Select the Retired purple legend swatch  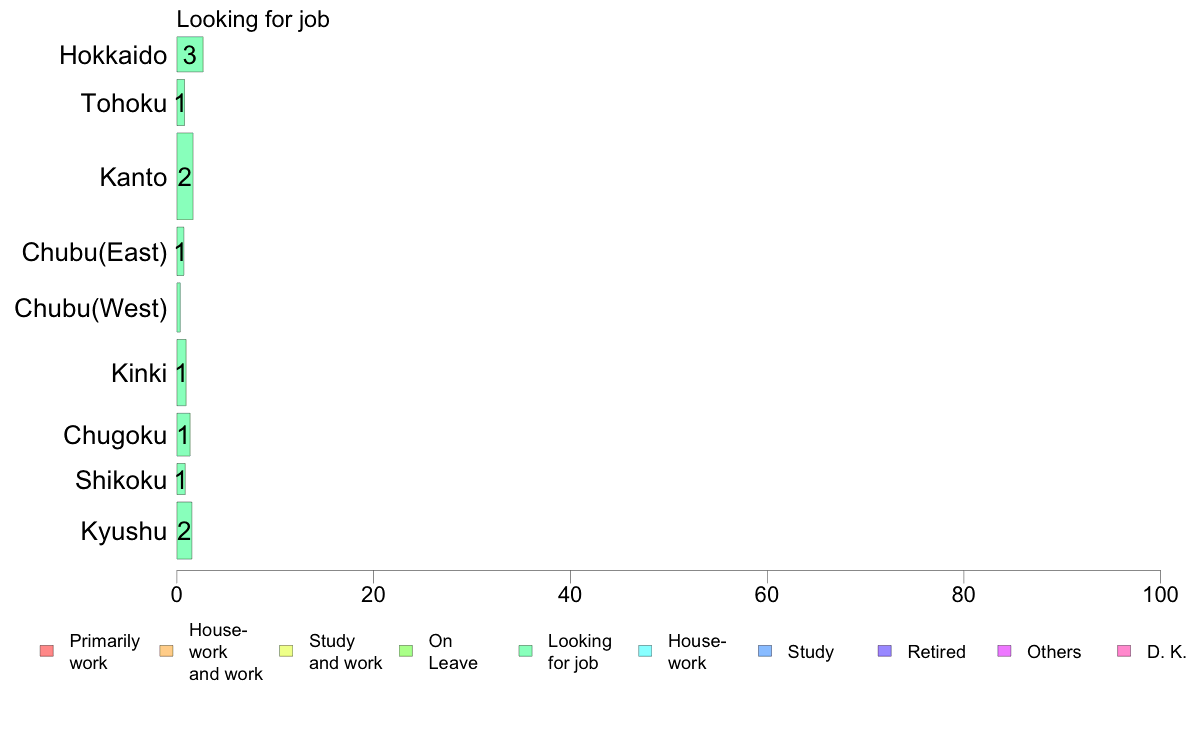click(884, 651)
